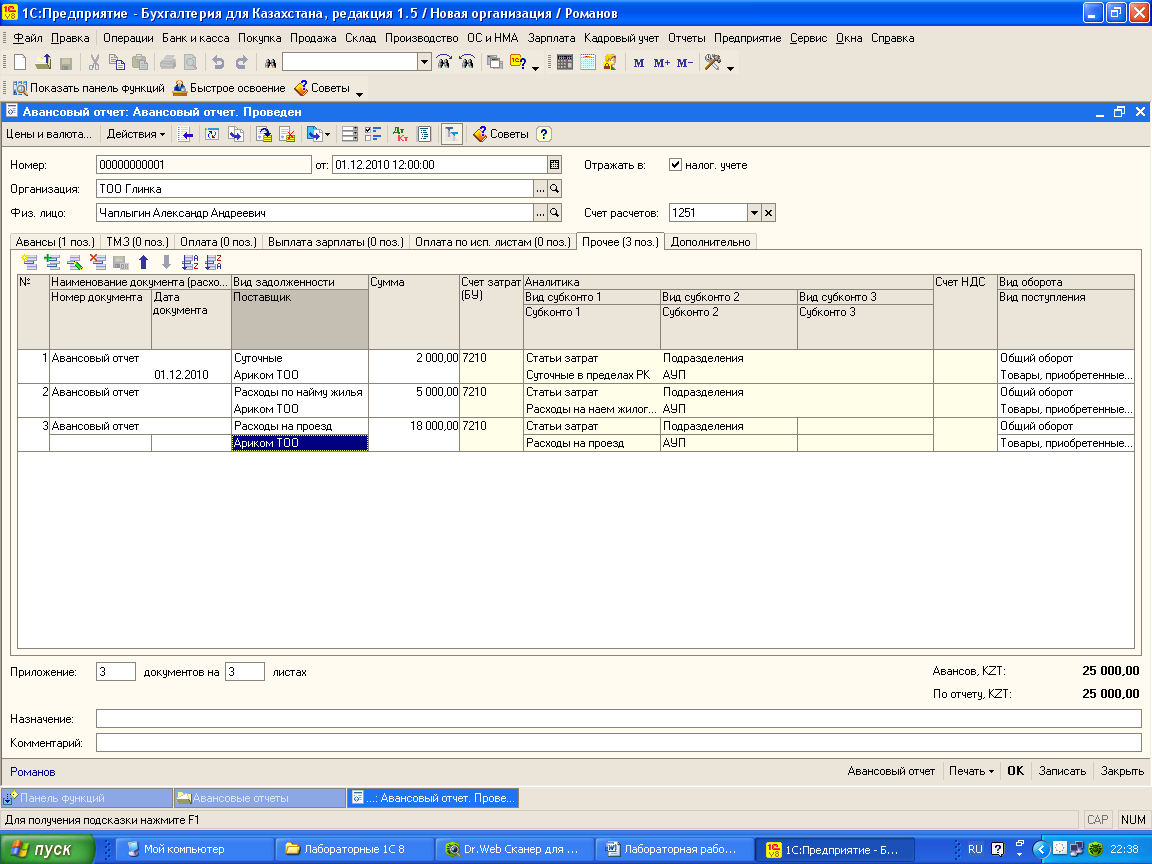Click the M+ memory add button
Viewport: 1152px width, 864px height.
661,62
